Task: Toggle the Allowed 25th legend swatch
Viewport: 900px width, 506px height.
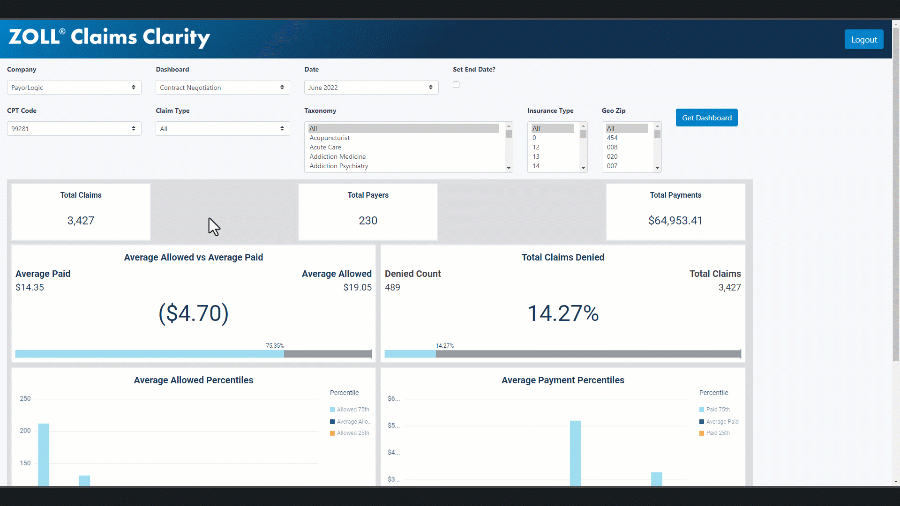Action: pyautogui.click(x=332, y=433)
